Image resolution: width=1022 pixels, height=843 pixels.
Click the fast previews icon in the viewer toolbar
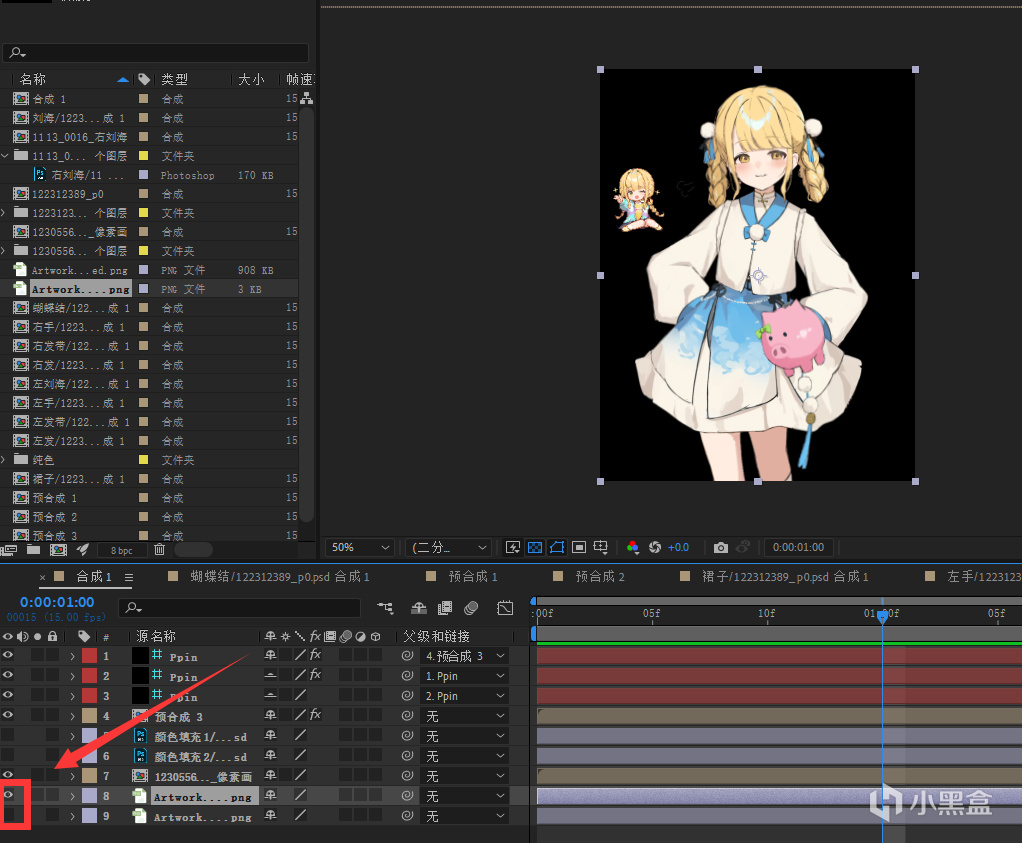point(513,547)
